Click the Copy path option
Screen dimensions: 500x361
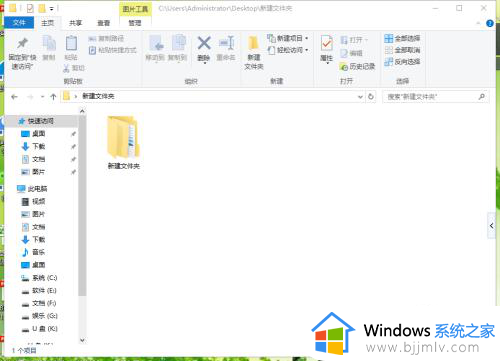coord(106,39)
